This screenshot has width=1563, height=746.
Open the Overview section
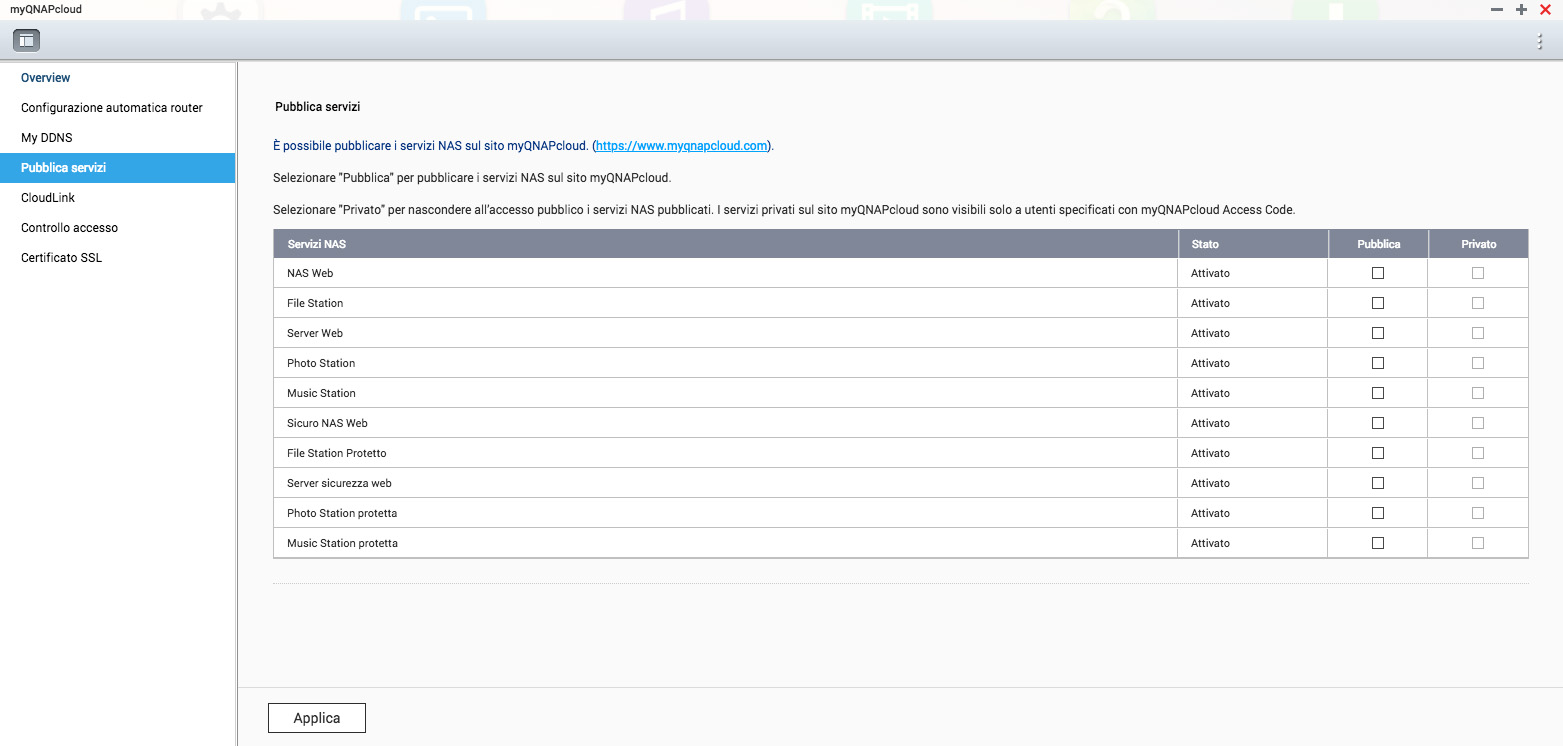coord(46,78)
